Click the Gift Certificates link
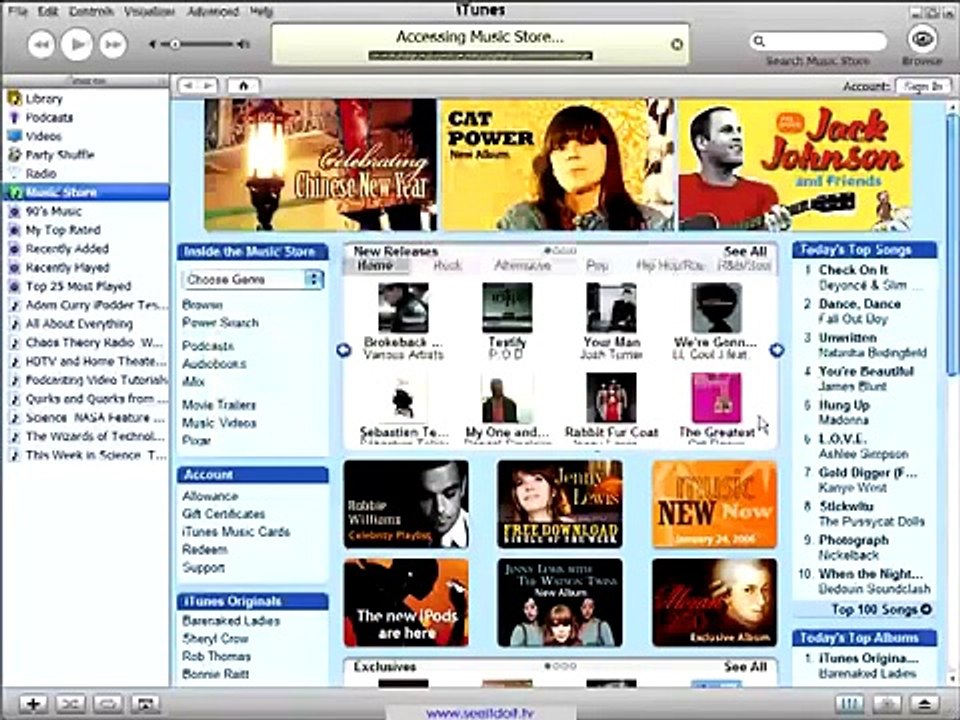Image resolution: width=960 pixels, height=720 pixels. (x=223, y=514)
